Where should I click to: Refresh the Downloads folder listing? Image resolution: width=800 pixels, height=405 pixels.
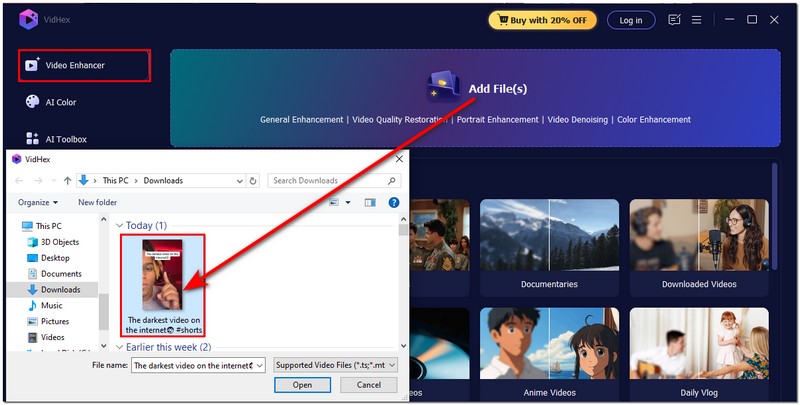click(x=254, y=181)
